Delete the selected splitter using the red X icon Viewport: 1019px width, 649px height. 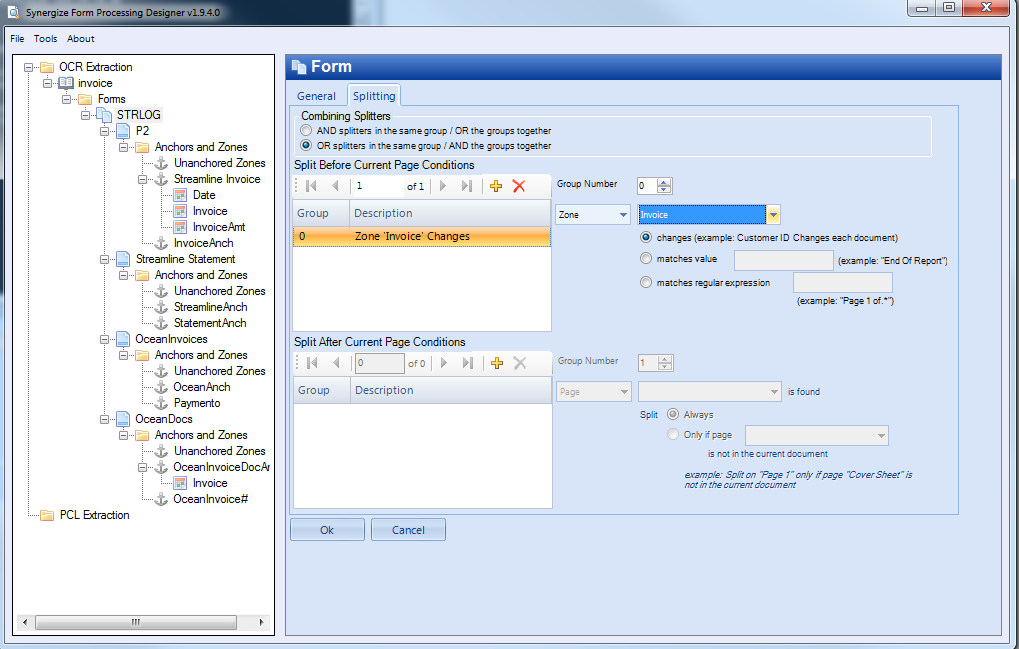point(518,186)
